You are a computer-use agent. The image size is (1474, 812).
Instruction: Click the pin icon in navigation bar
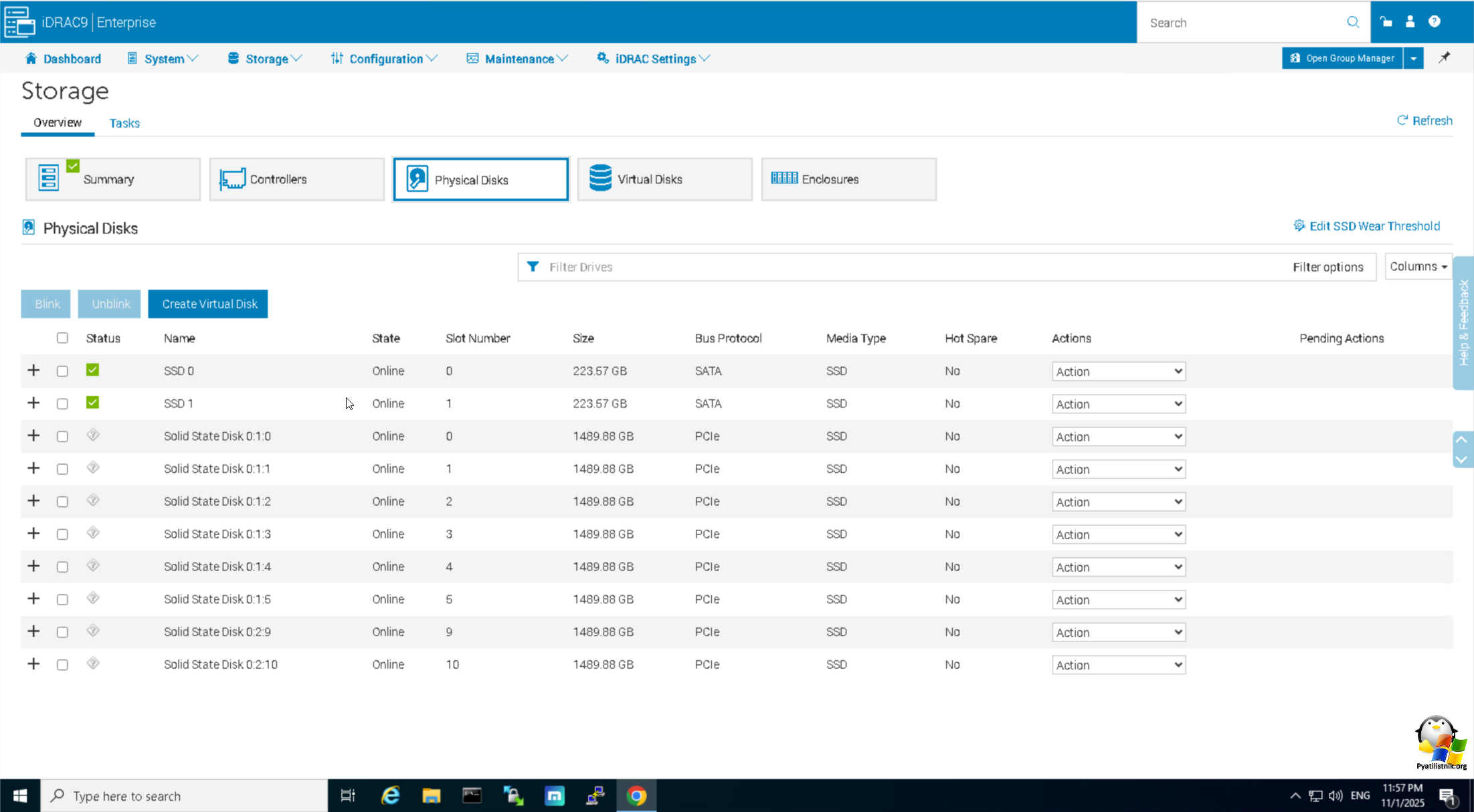point(1445,58)
